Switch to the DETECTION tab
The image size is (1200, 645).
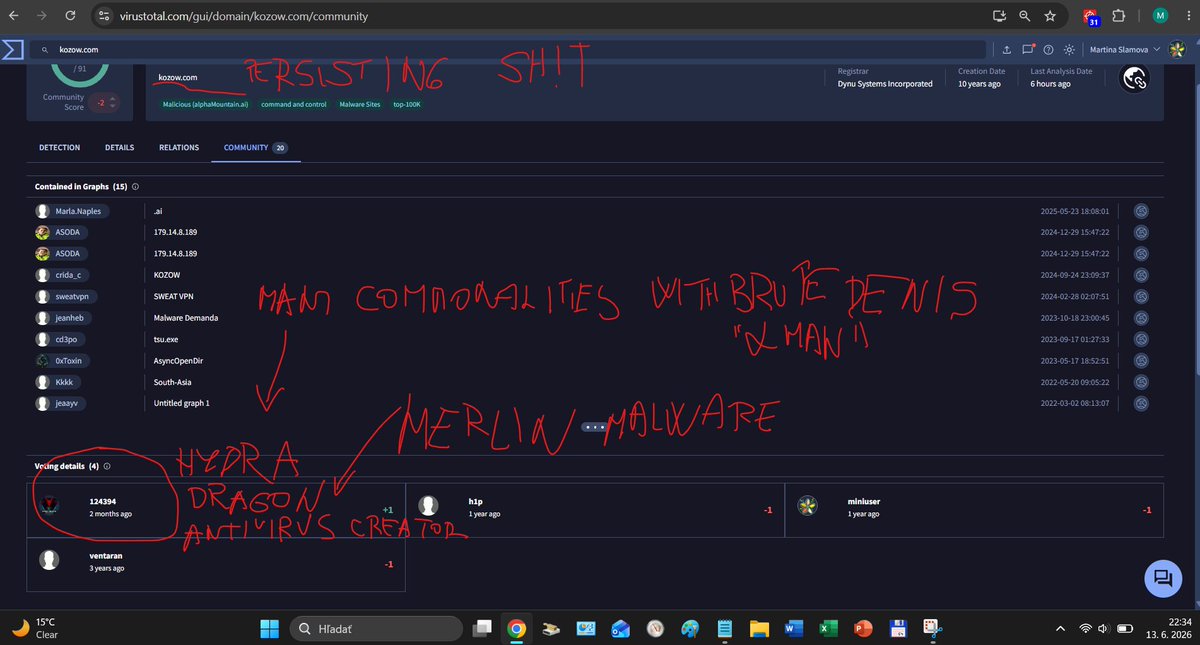(x=59, y=147)
